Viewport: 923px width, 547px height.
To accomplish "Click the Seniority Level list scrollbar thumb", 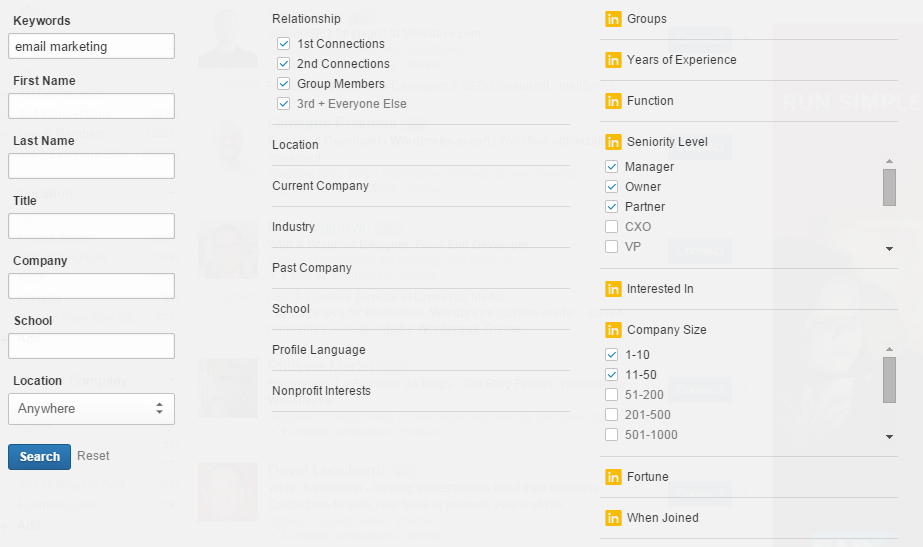I will click(889, 187).
